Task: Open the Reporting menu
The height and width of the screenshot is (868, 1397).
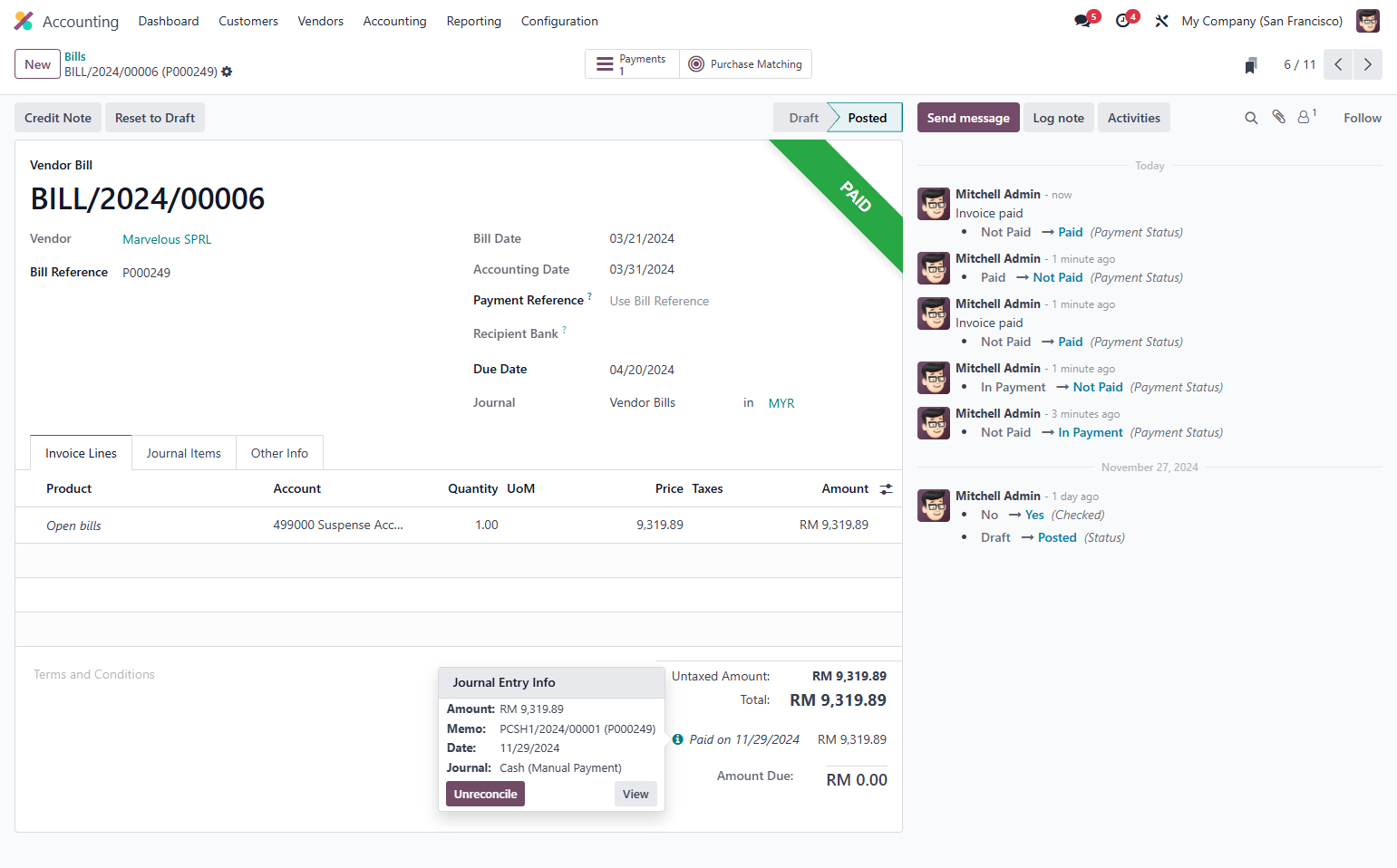Action: pos(473,21)
